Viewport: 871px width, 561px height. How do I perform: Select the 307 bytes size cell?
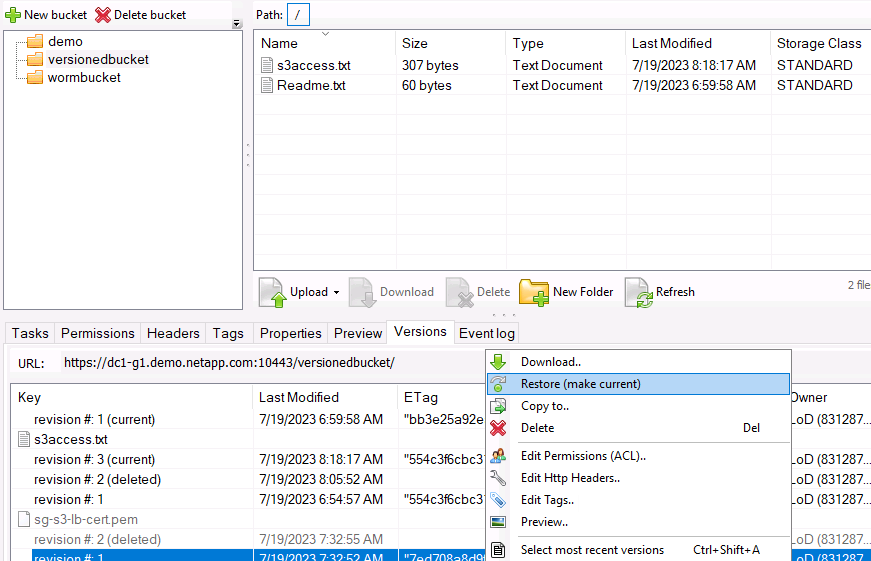tap(430, 66)
